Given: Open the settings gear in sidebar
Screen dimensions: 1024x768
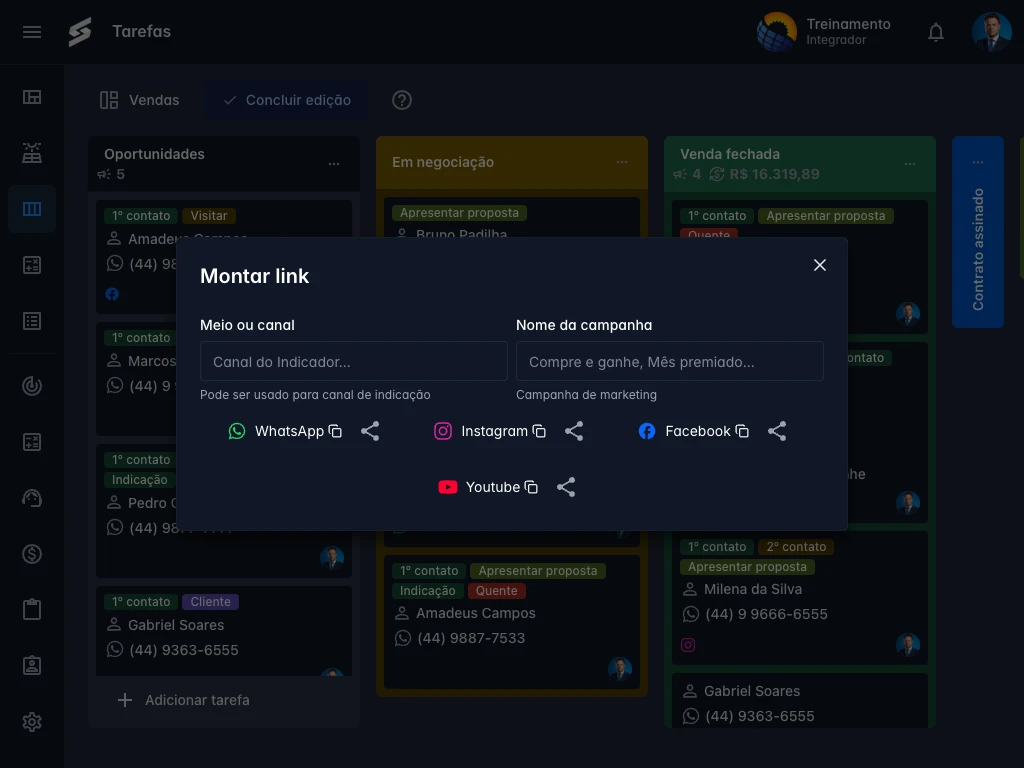Looking at the screenshot, I should [32, 722].
